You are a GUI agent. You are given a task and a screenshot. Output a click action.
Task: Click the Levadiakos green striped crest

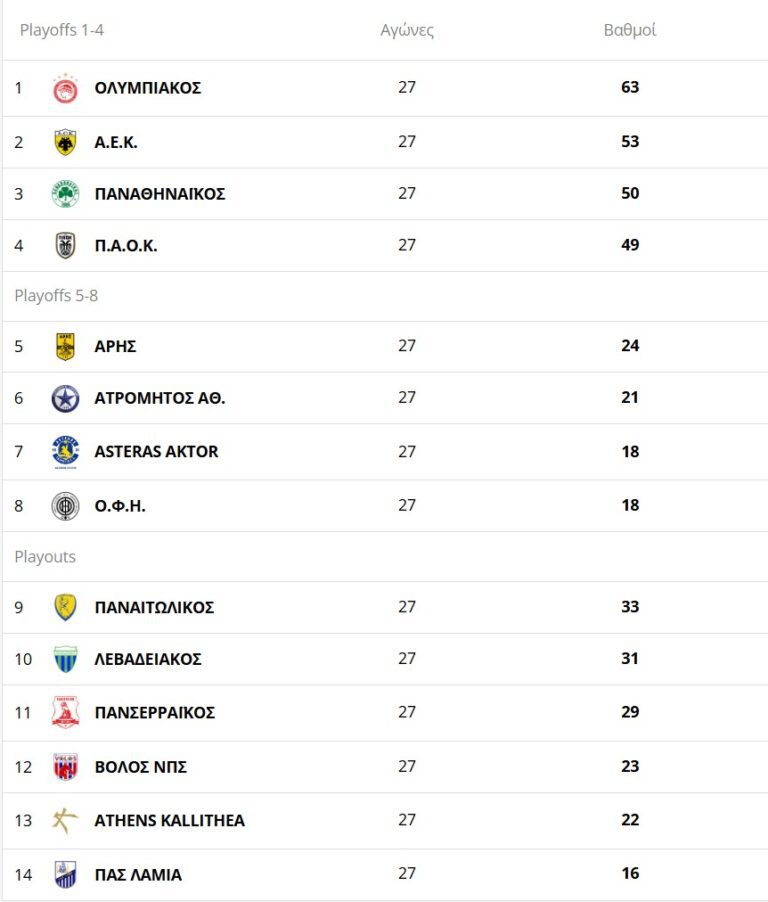pyautogui.click(x=65, y=659)
